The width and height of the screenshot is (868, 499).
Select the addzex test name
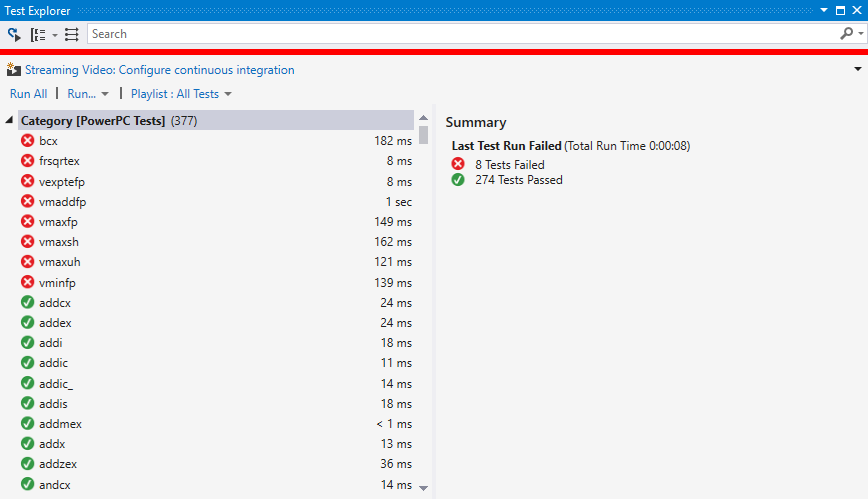click(x=58, y=464)
